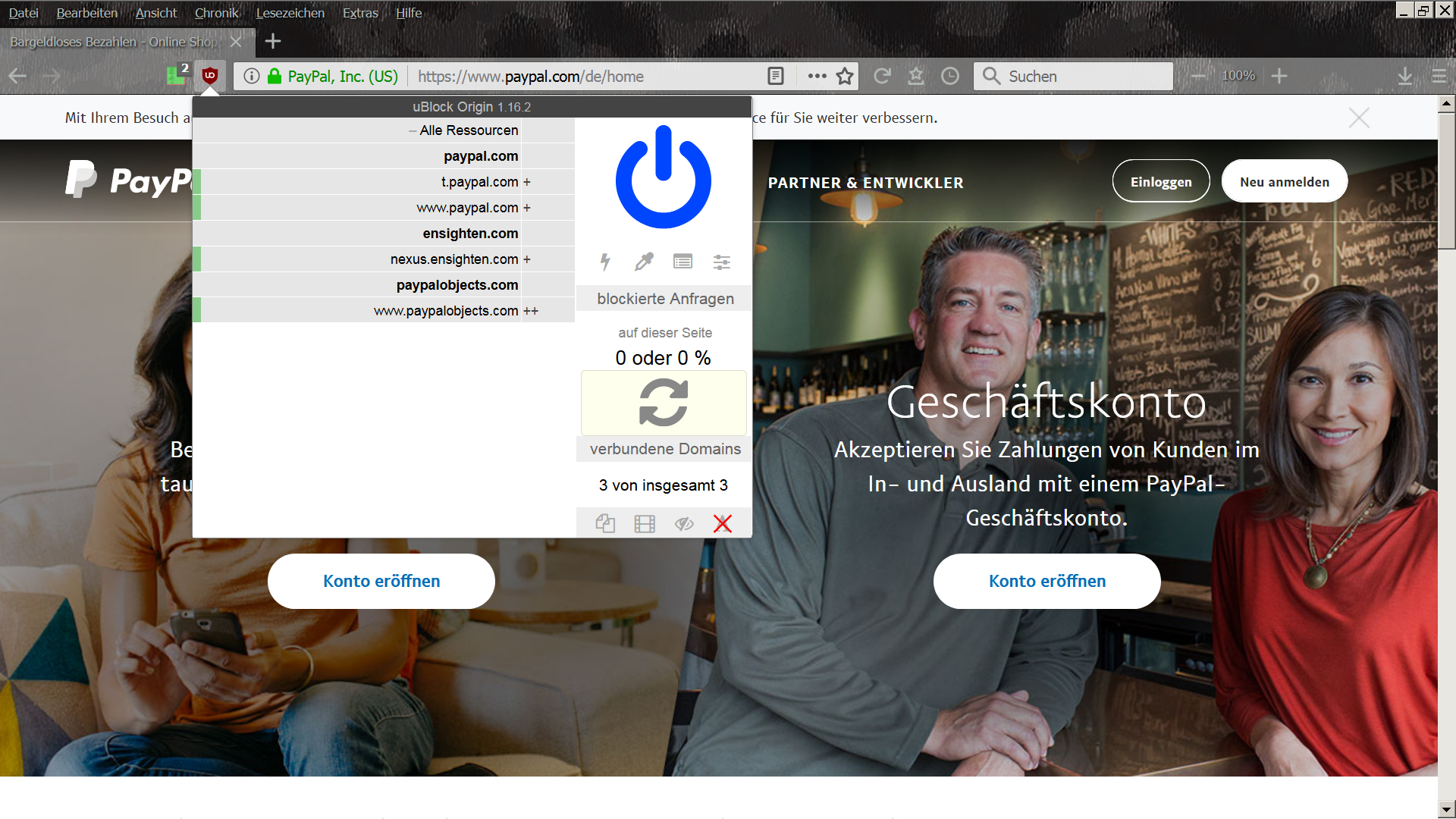1456x819 pixels.
Task: Select the paypal.com domain row
Action: 384,156
